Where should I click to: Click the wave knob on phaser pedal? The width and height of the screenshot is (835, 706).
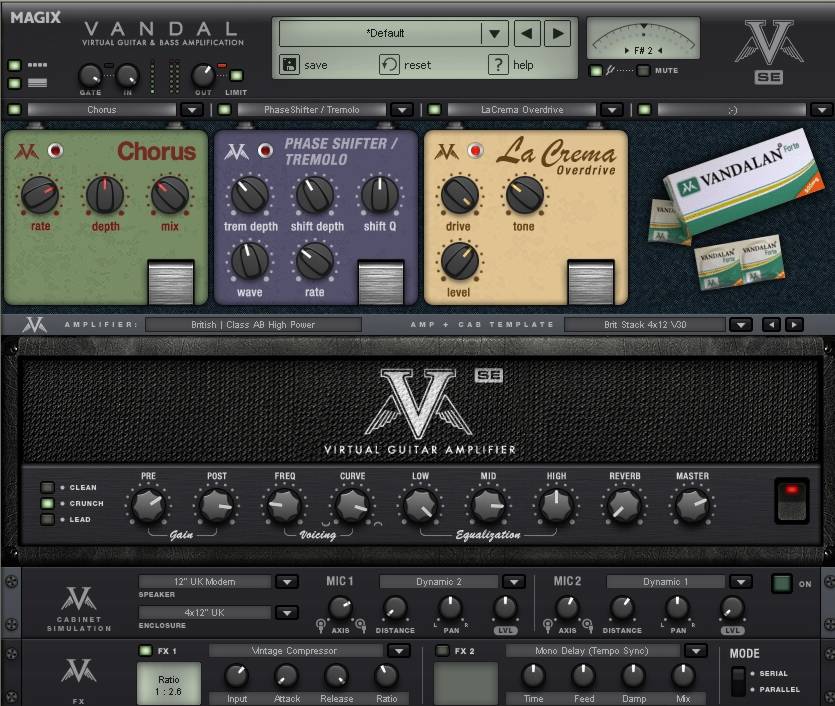point(250,261)
